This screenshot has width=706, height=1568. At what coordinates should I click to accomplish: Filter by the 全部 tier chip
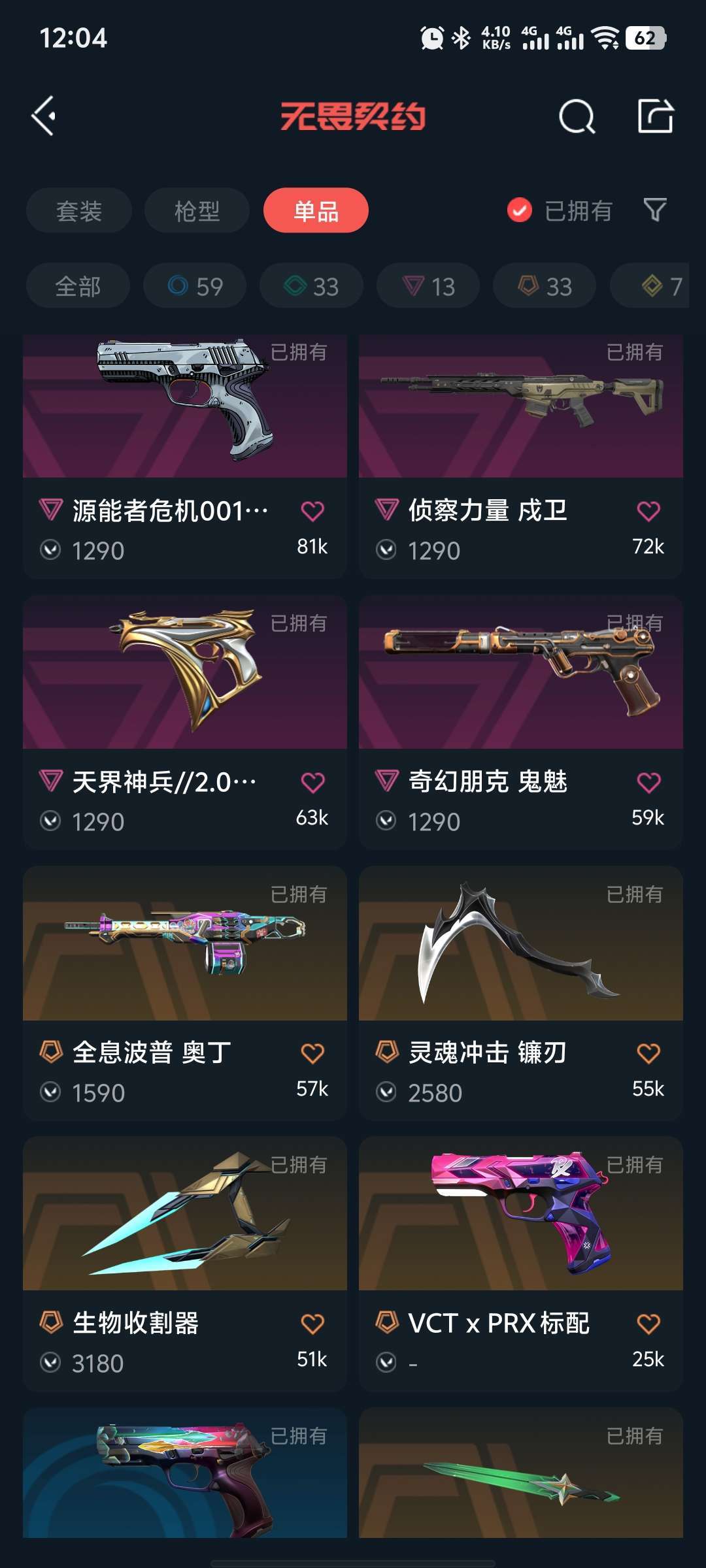pos(78,286)
